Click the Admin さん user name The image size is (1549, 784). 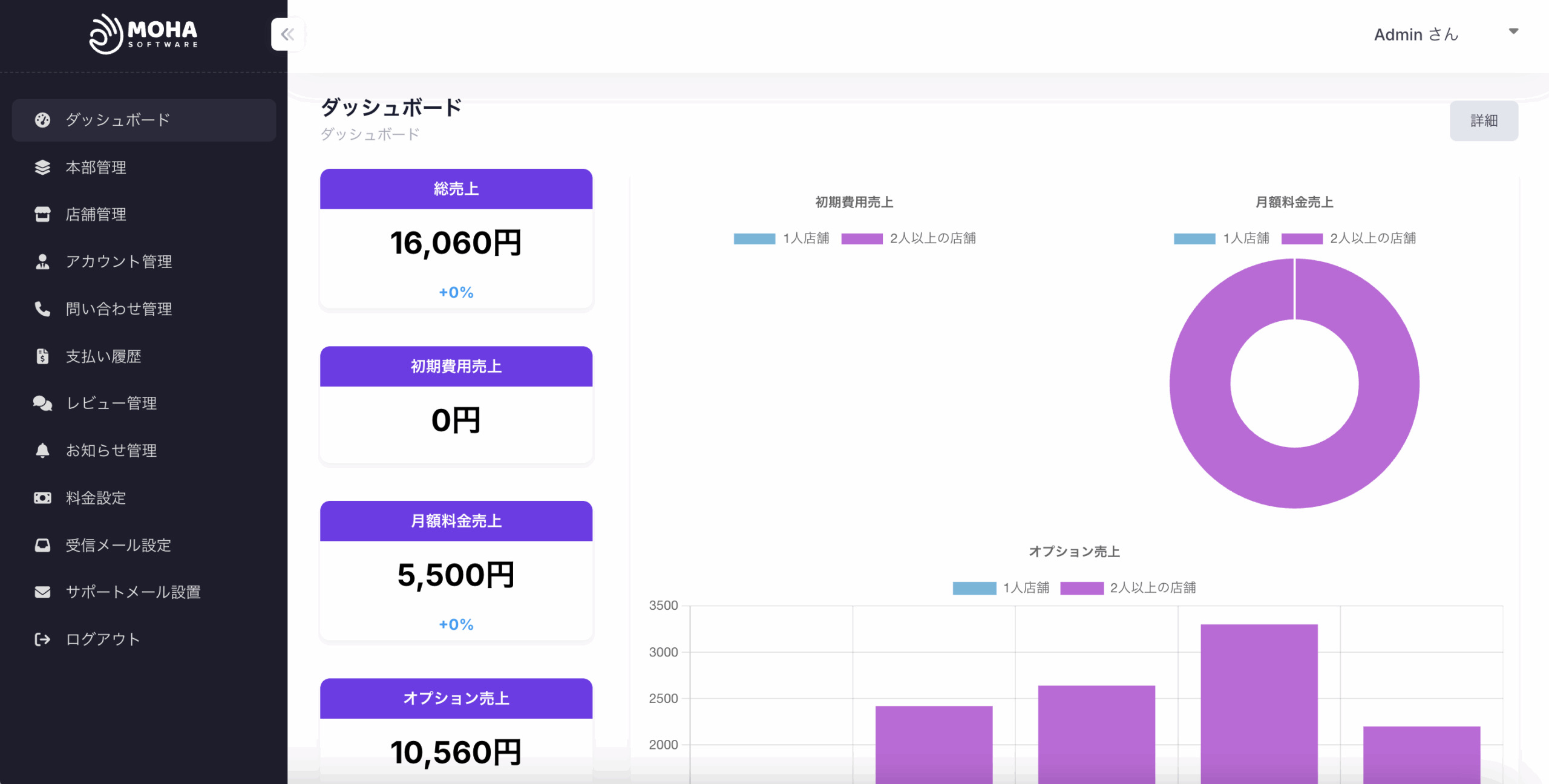(1416, 34)
